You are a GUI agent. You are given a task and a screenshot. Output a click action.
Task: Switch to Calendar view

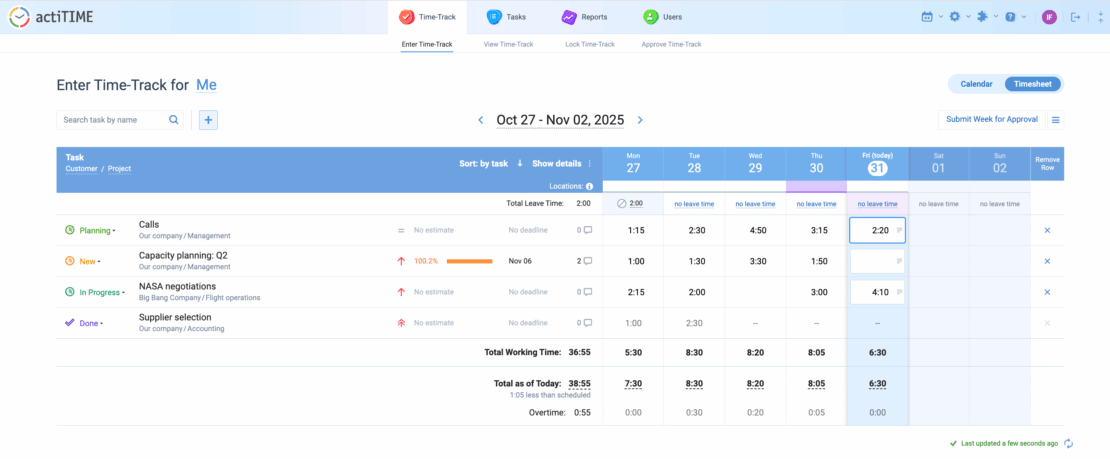(976, 84)
